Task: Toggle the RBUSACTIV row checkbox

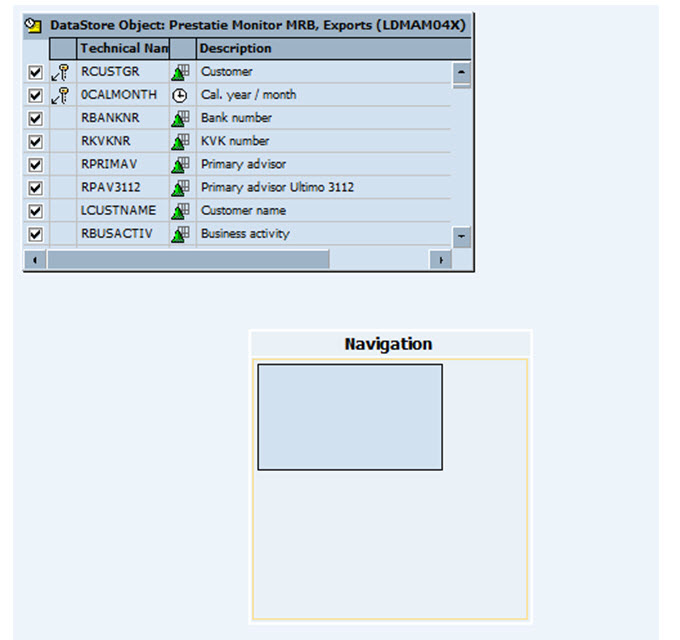Action: 36,234
